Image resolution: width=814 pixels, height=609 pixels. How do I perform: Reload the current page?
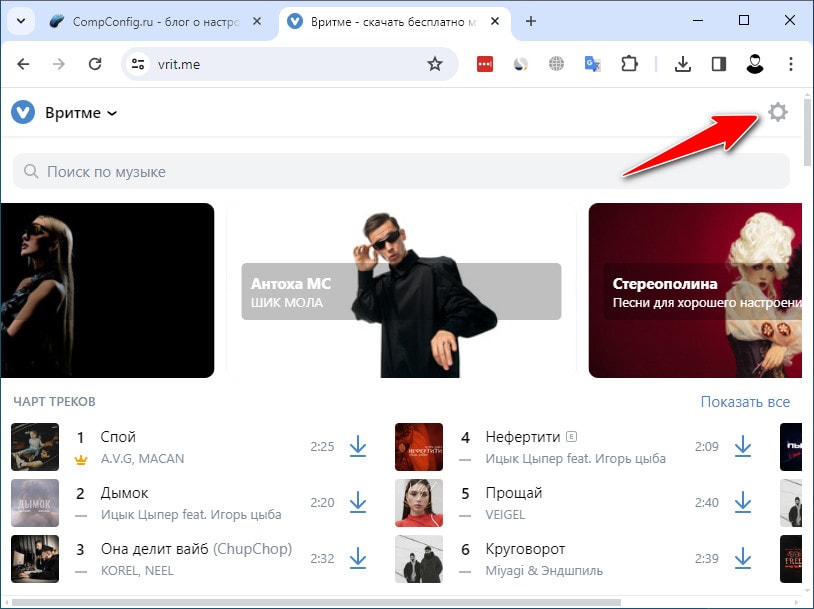coord(96,64)
